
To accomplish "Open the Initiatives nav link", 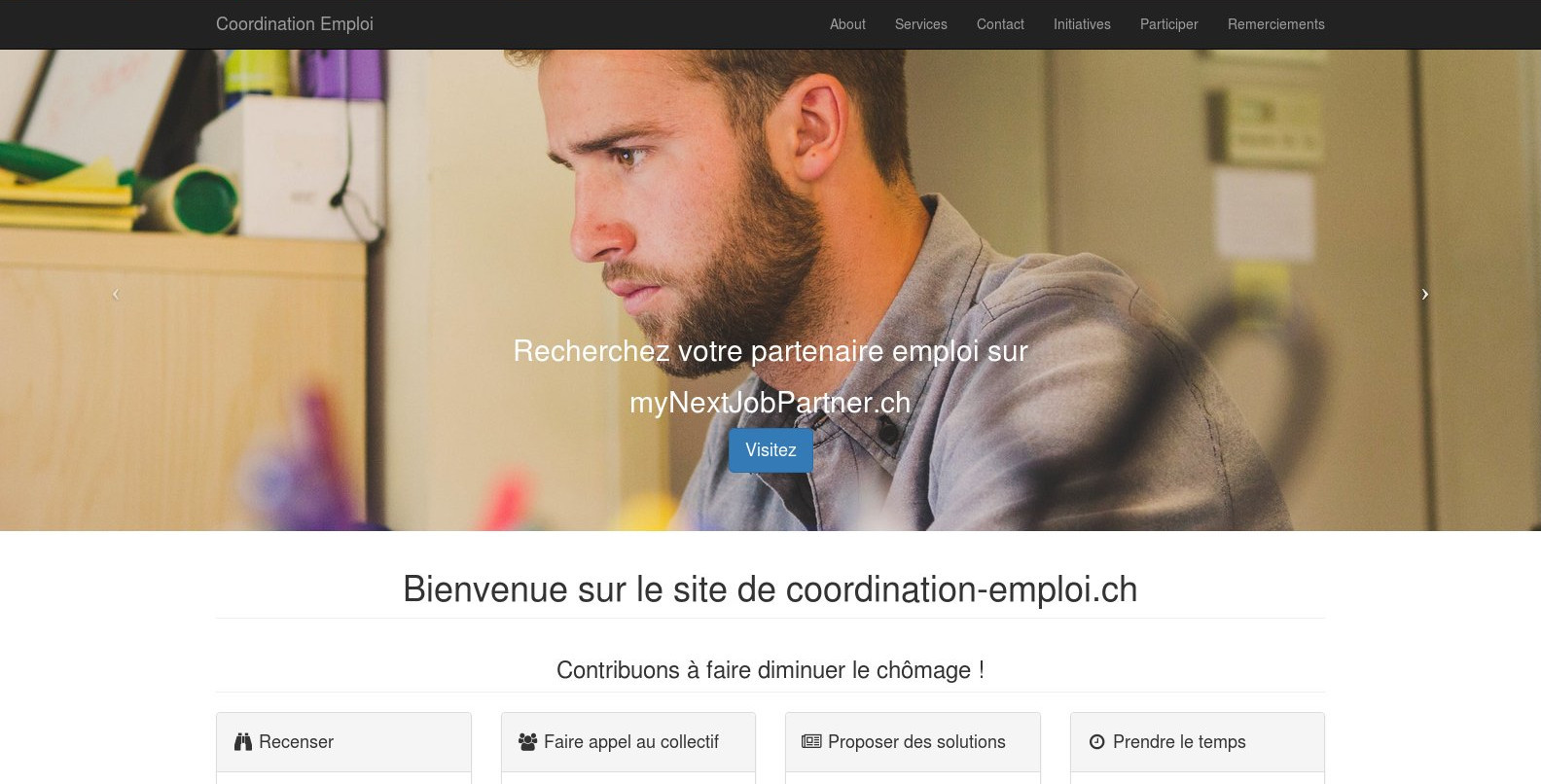I will [1082, 24].
